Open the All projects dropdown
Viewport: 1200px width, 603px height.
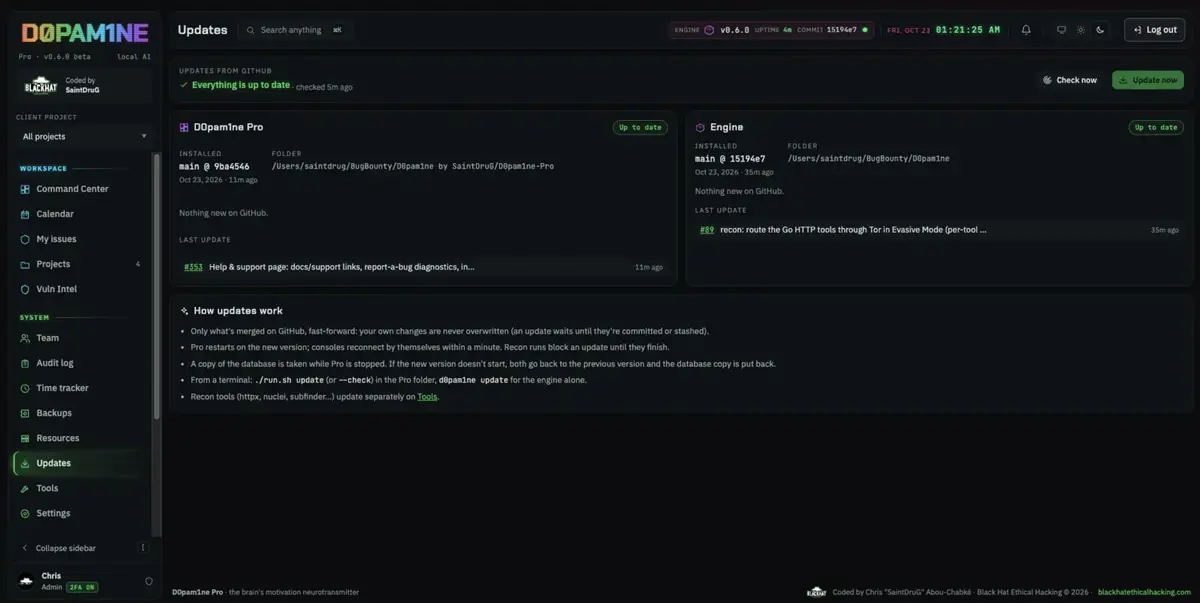[x=85, y=136]
